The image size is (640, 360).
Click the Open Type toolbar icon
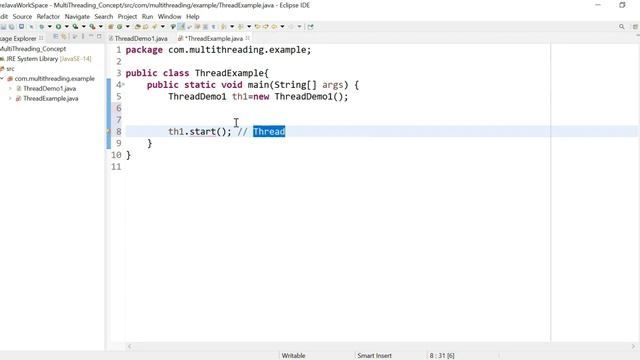pos(137,27)
